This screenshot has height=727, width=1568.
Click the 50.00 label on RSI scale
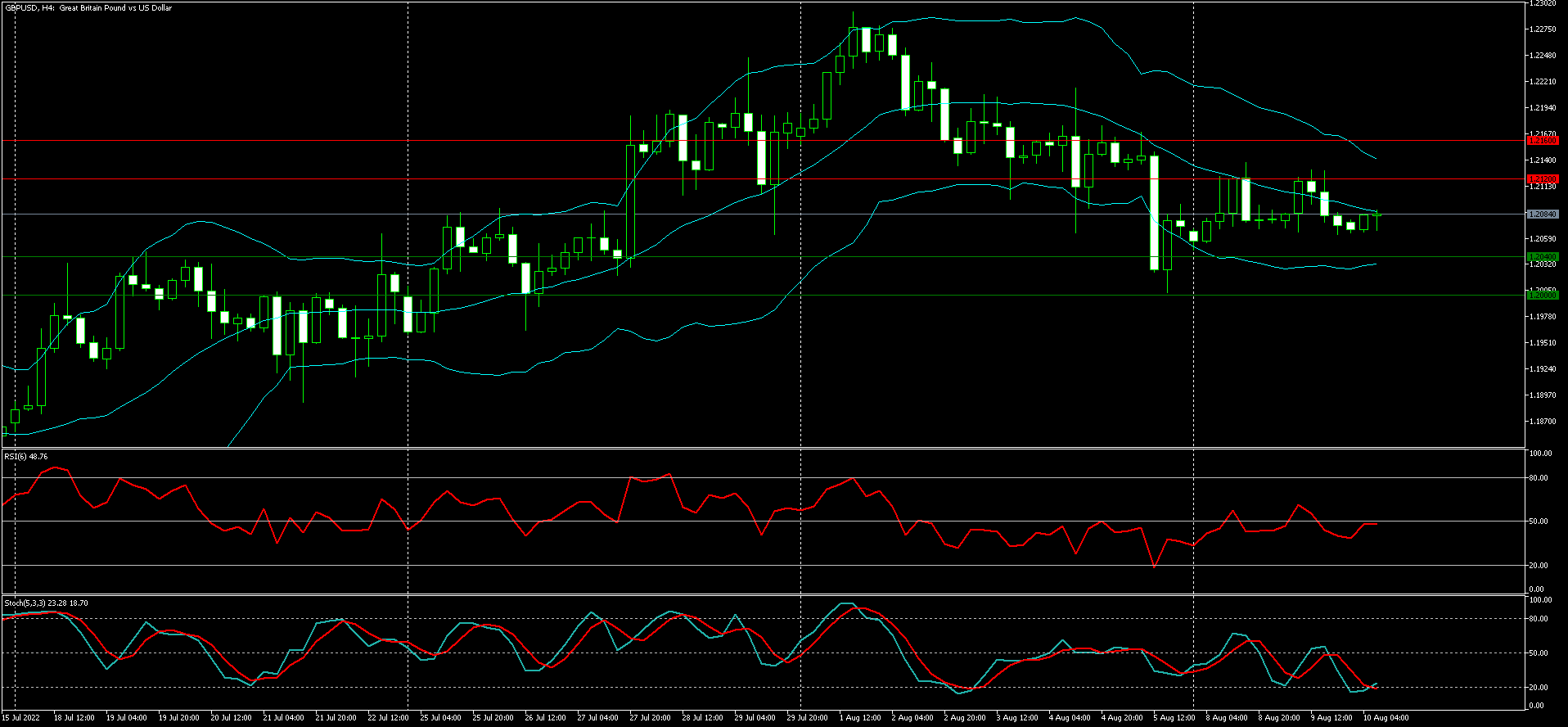[1539, 522]
